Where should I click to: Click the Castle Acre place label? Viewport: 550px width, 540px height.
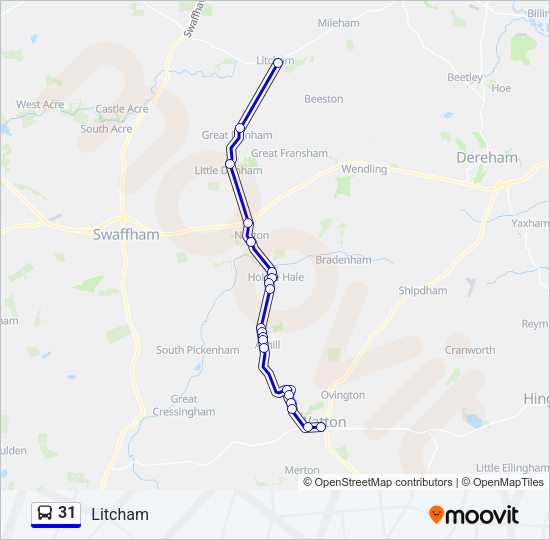tap(122, 109)
